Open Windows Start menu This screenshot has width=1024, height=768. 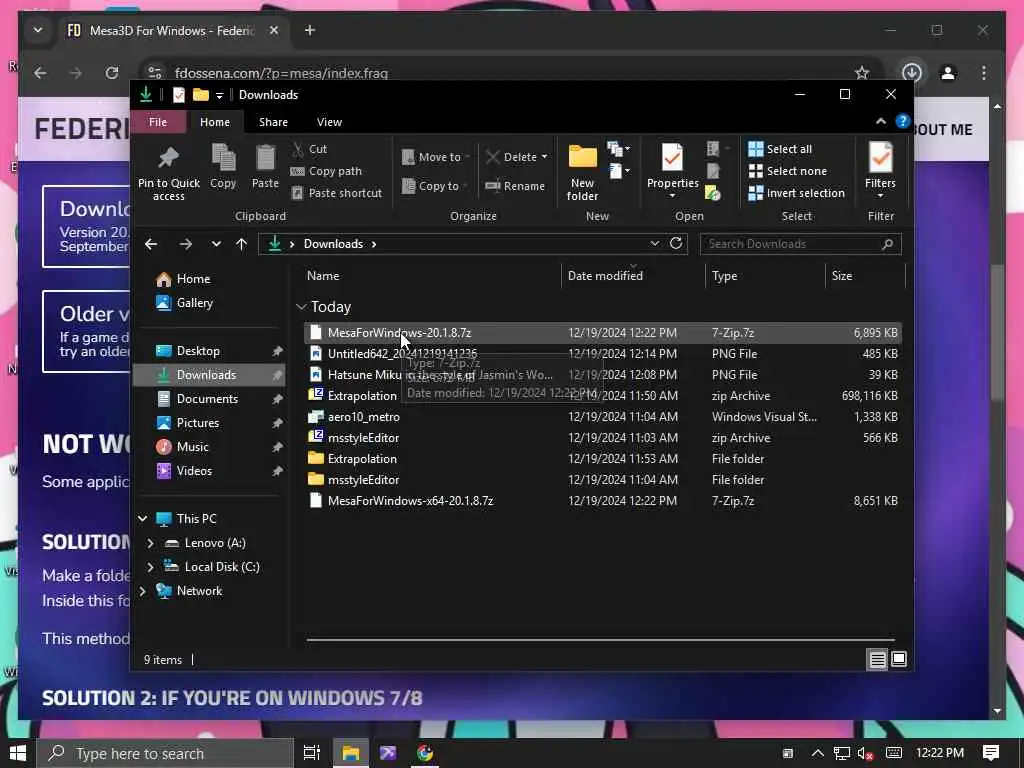(18, 753)
